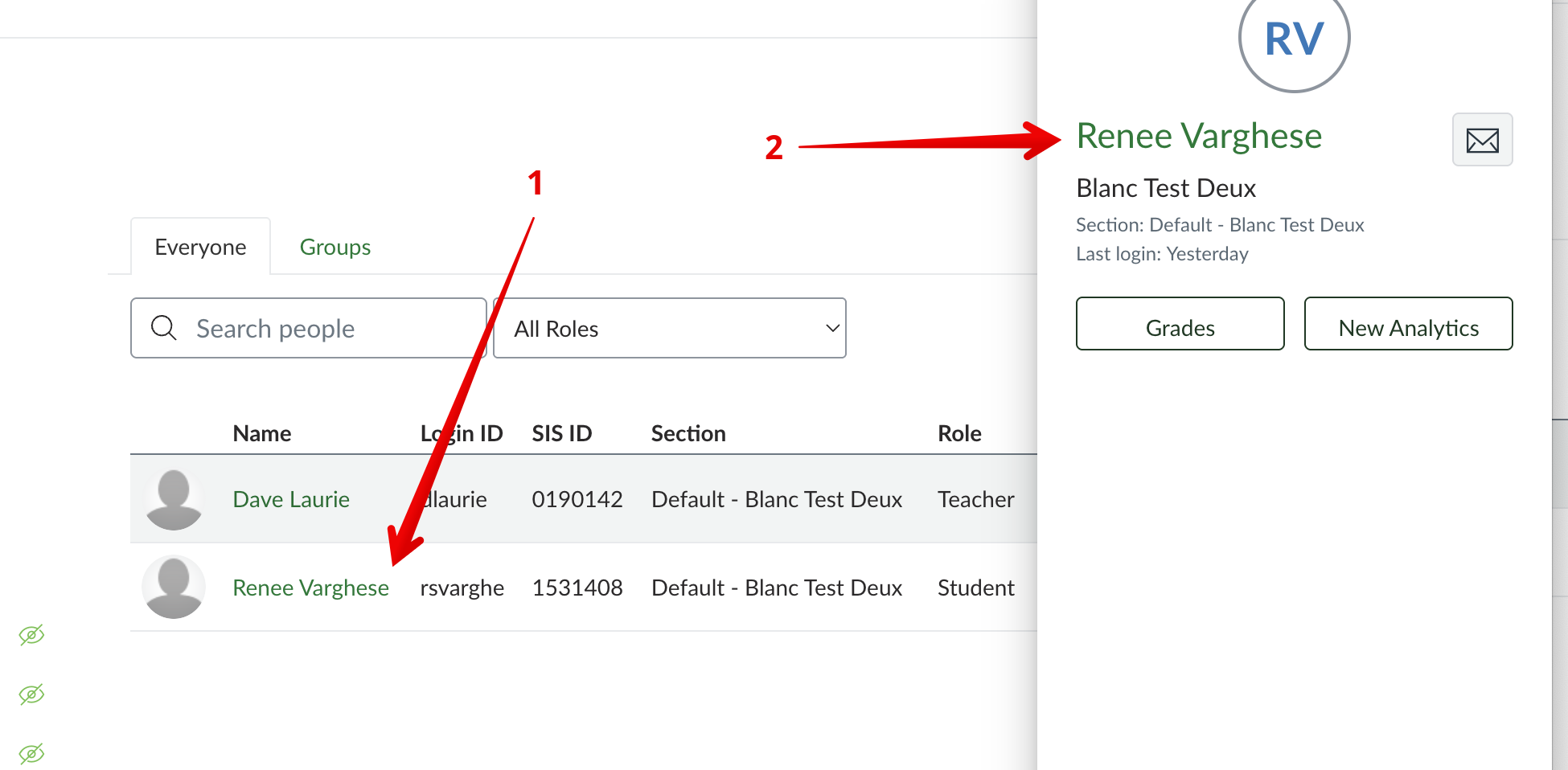Image resolution: width=1568 pixels, height=770 pixels.
Task: Switch to the Everyone tab
Action: coord(200,247)
